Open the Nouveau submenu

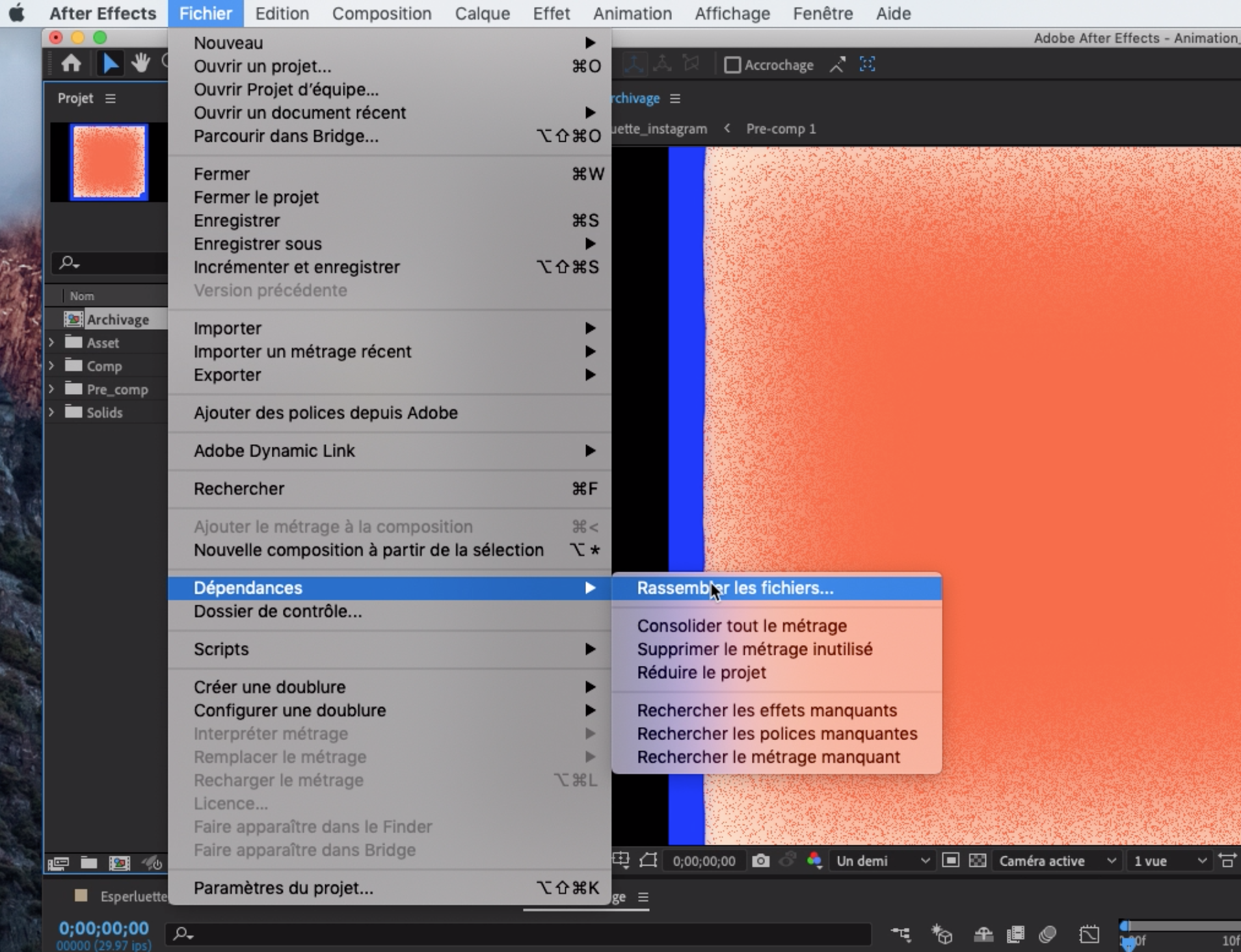click(390, 43)
